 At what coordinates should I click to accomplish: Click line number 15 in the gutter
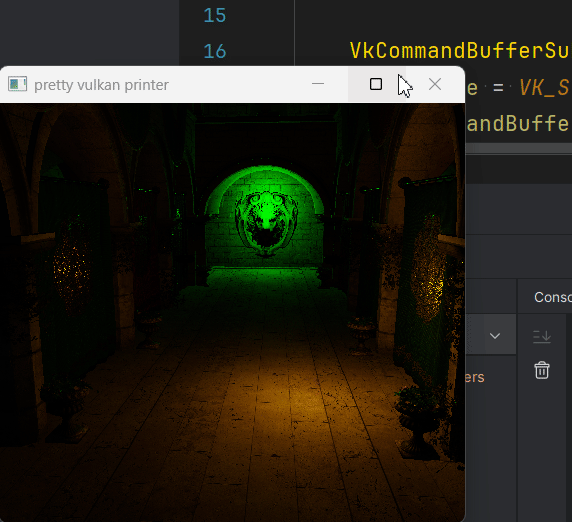tap(214, 15)
